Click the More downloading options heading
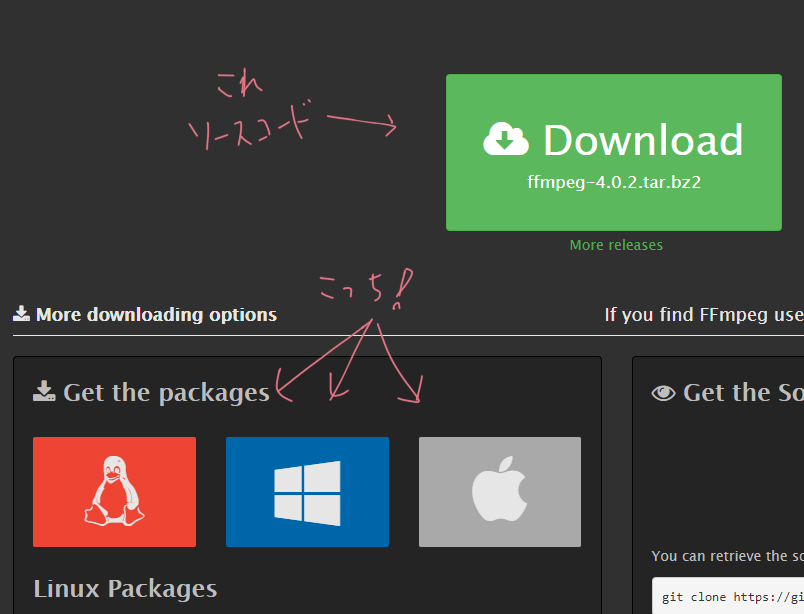Image resolution: width=804 pixels, height=614 pixels. [x=156, y=314]
